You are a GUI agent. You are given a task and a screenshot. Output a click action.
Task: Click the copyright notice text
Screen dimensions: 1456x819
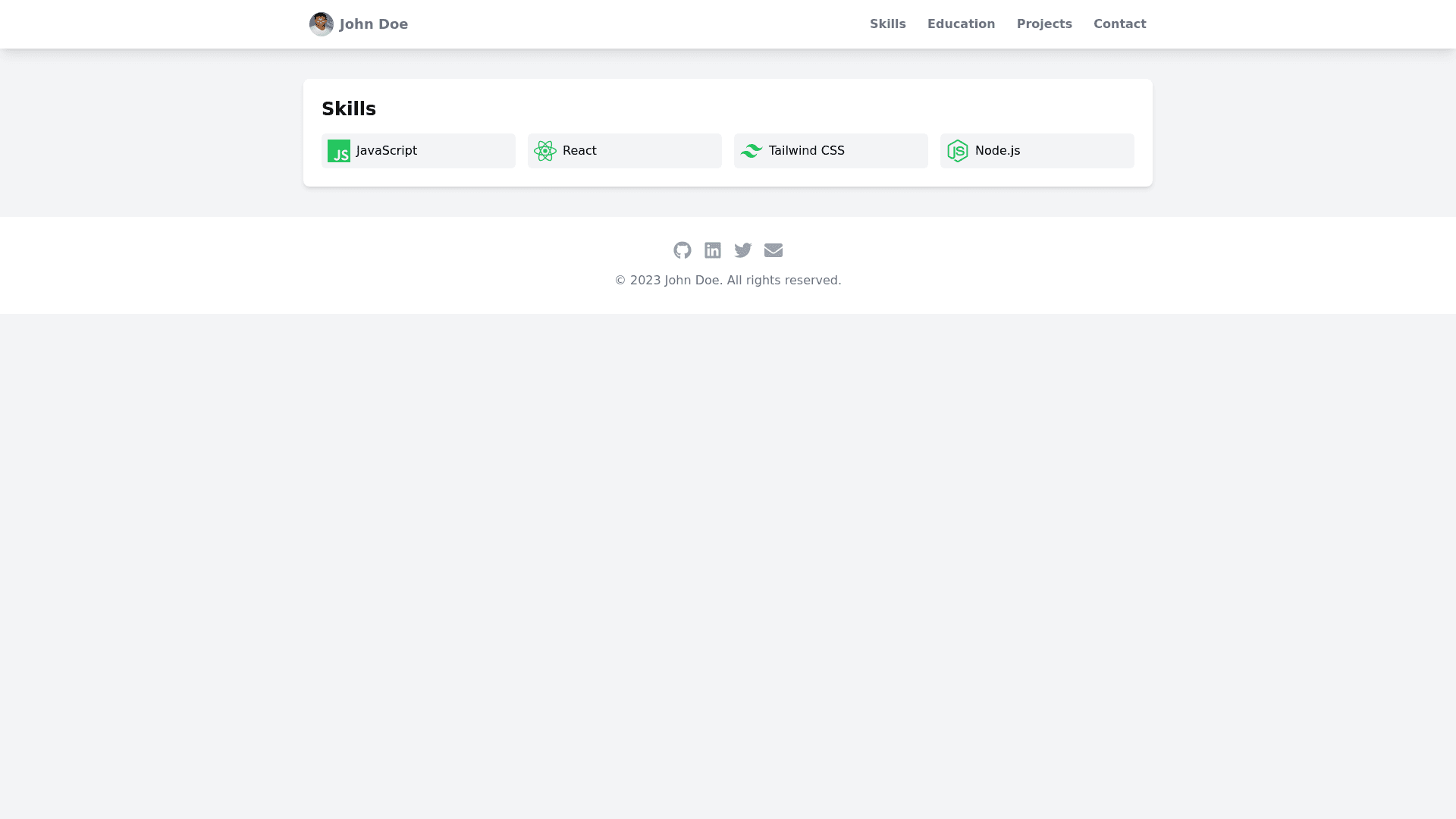click(728, 281)
